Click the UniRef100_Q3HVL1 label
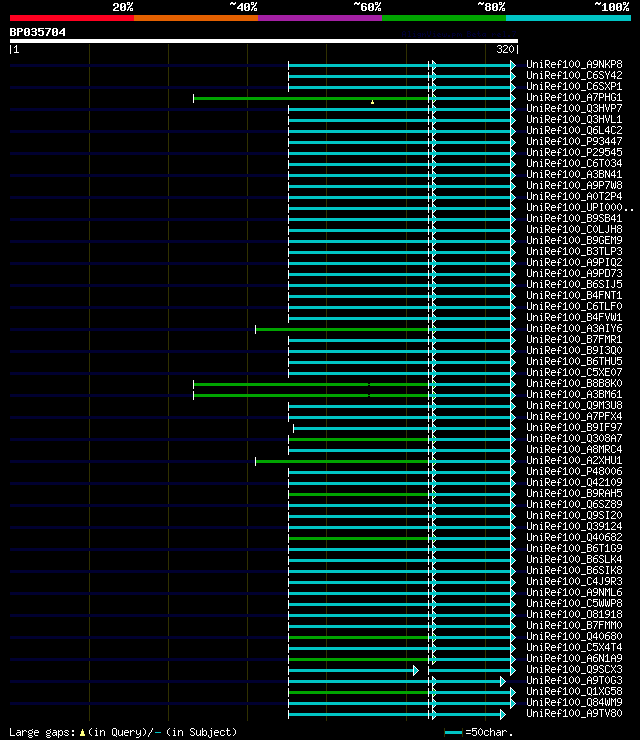The image size is (640, 740). point(574,119)
